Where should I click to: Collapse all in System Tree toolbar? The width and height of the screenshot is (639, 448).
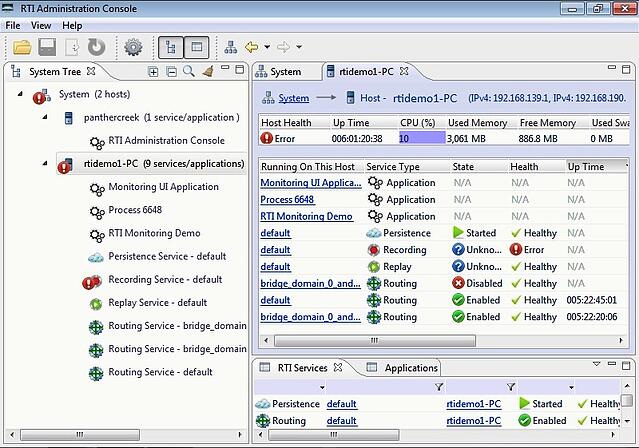point(172,72)
